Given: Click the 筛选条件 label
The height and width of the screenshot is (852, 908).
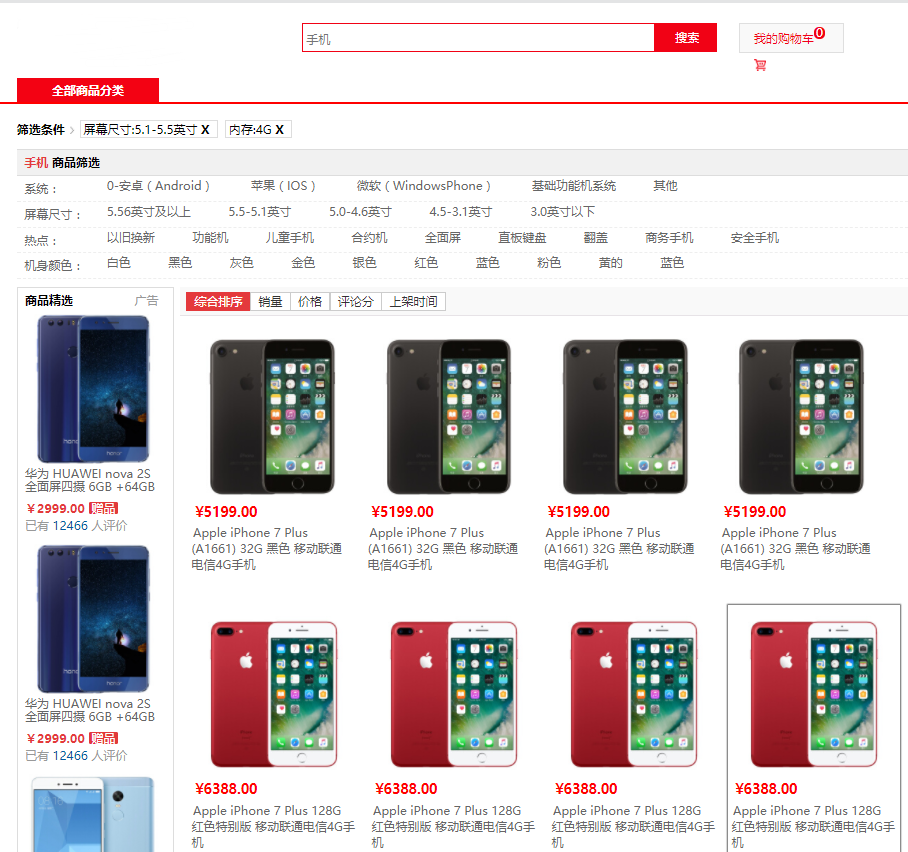Looking at the screenshot, I should (41, 130).
